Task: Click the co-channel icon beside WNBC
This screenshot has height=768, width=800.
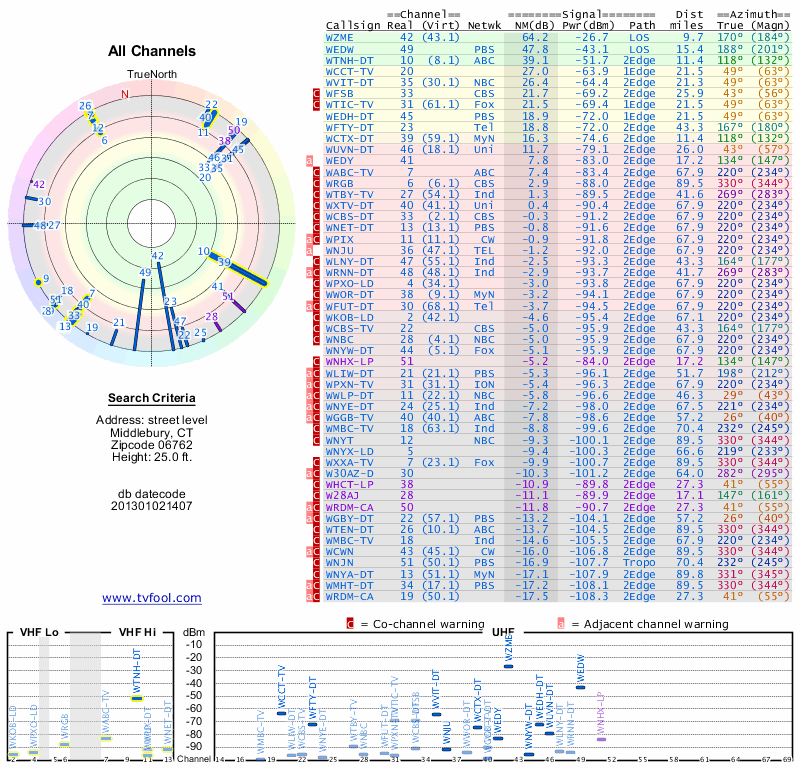Action: [x=316, y=339]
